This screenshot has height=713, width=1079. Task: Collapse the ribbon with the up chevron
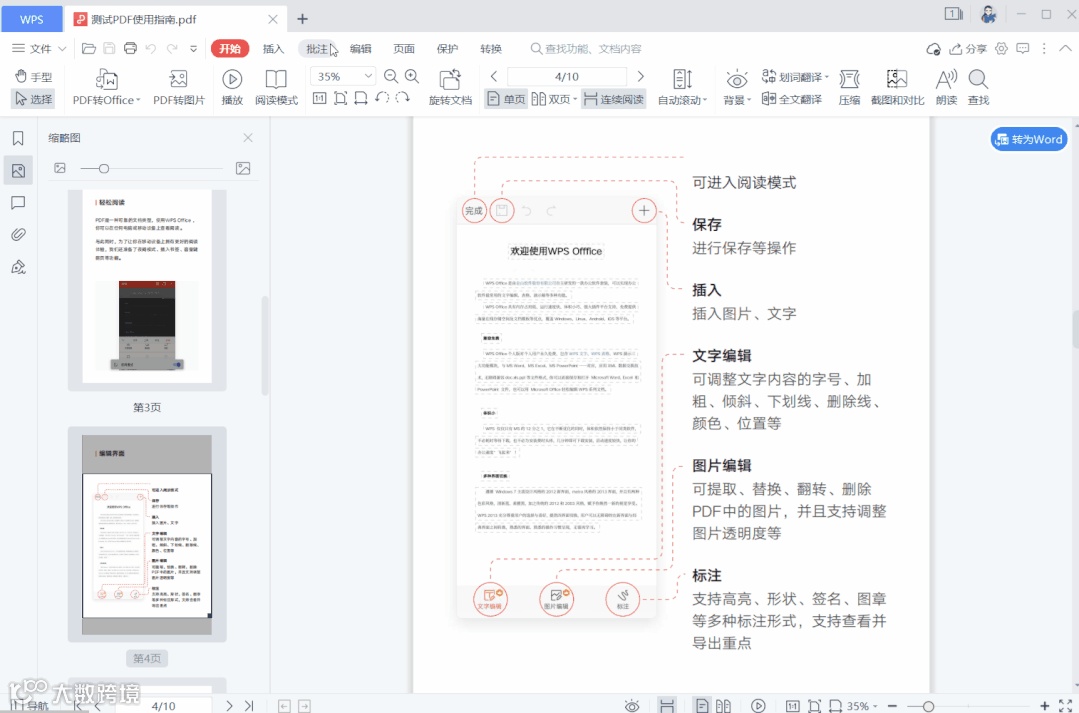click(1065, 48)
